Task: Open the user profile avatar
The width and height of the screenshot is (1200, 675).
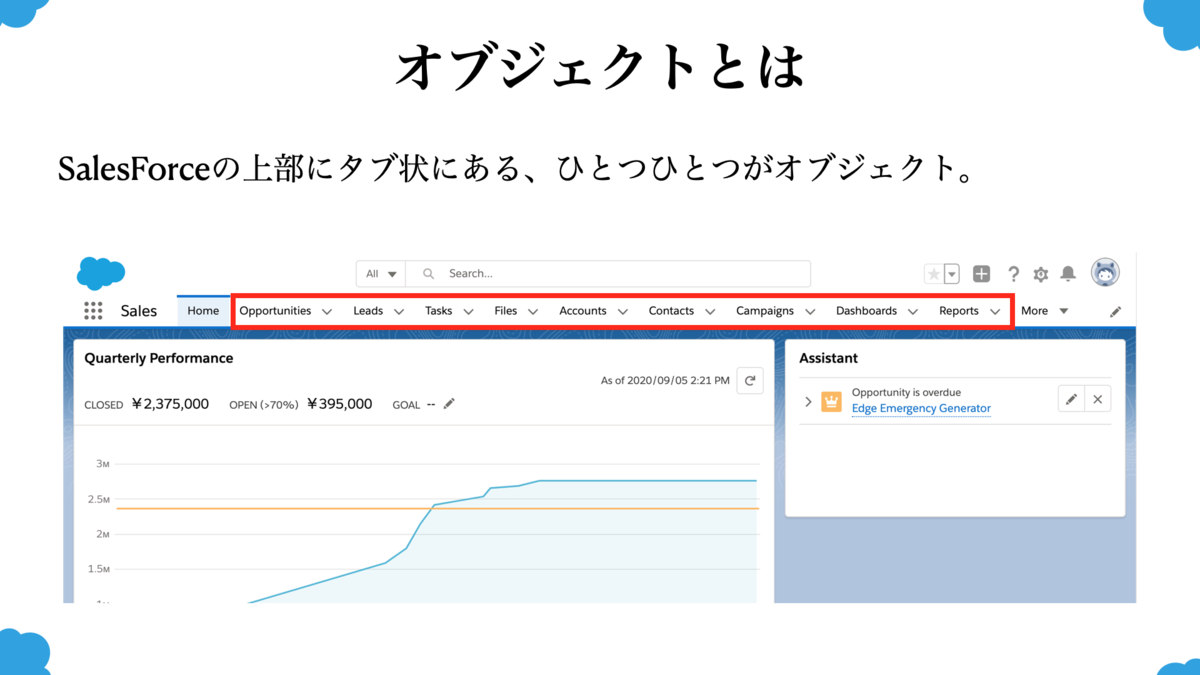Action: [1105, 272]
